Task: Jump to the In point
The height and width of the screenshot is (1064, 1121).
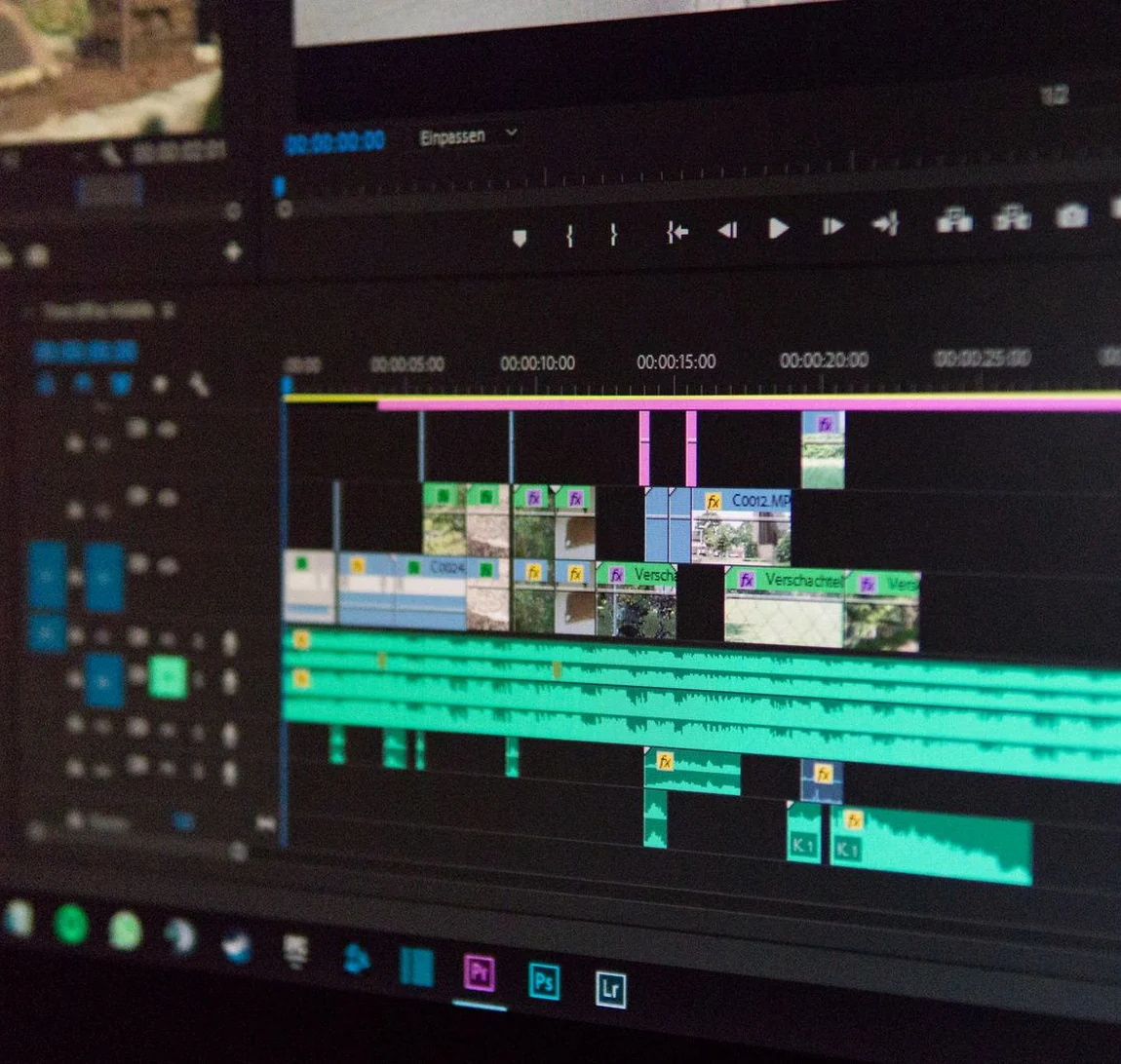Action: pyautogui.click(x=676, y=232)
